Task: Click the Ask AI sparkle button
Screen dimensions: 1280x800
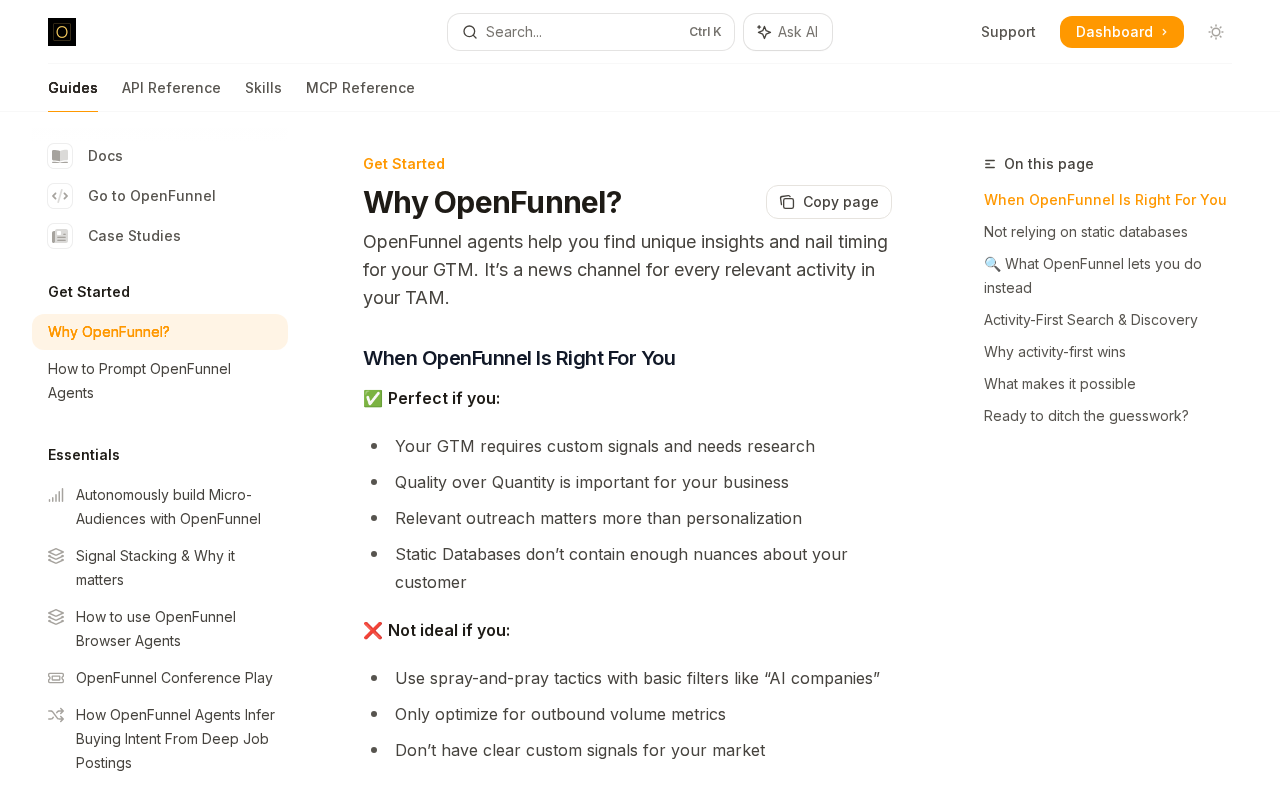Action: [788, 32]
